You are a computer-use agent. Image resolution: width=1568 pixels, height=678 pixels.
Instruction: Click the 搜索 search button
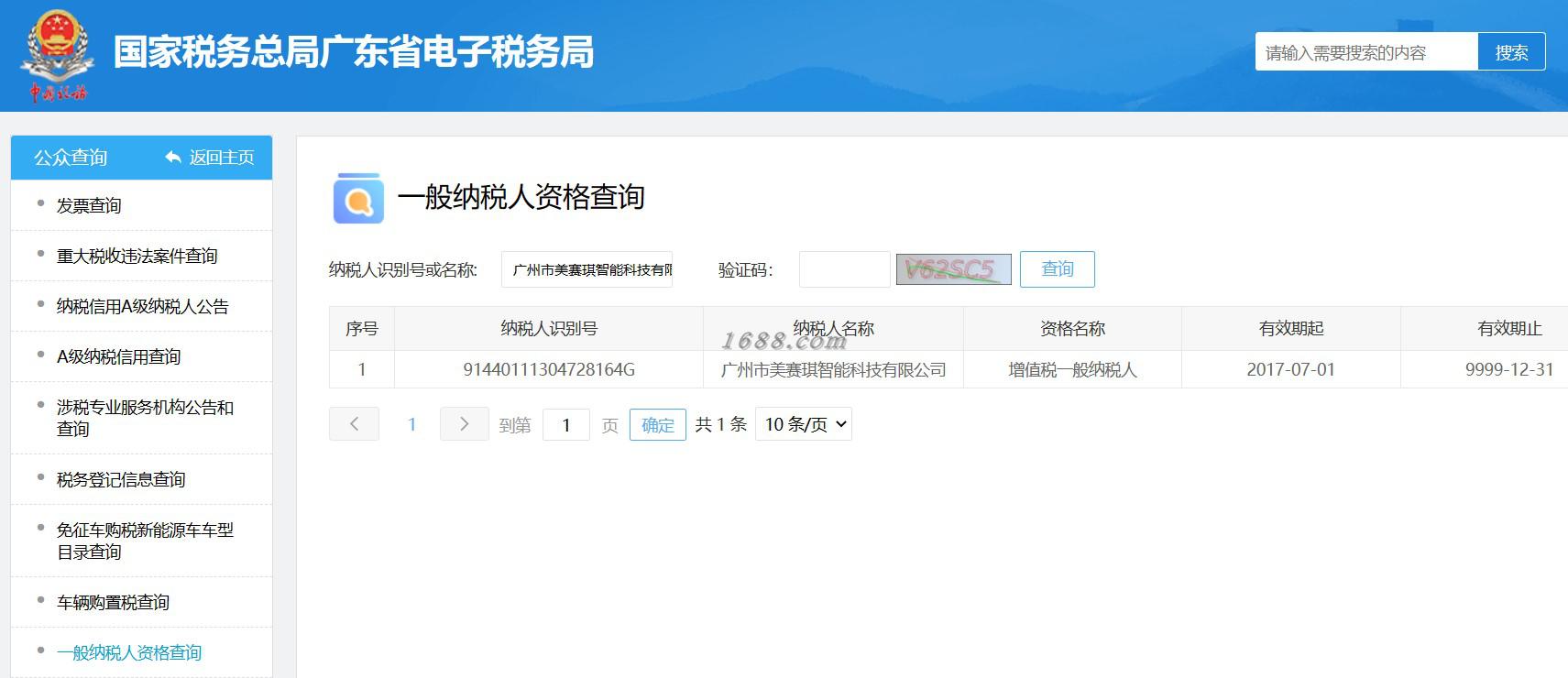[1511, 51]
